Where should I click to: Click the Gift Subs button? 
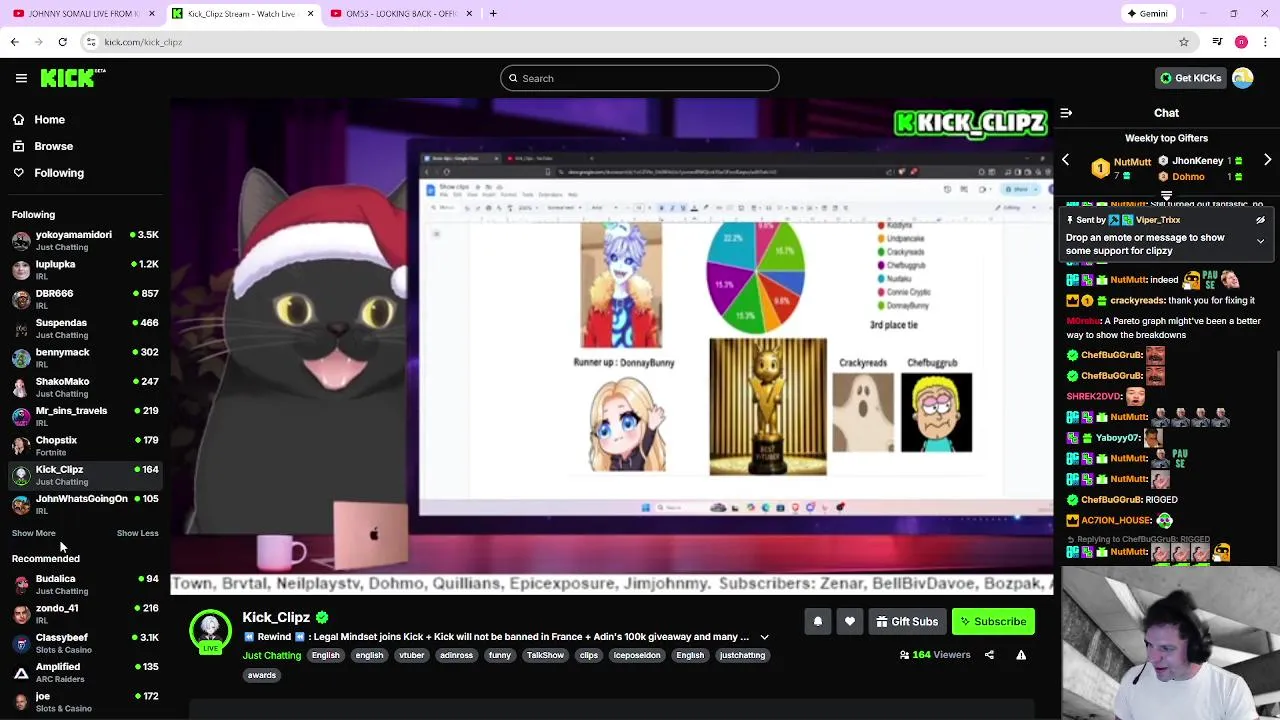pyautogui.click(x=907, y=622)
